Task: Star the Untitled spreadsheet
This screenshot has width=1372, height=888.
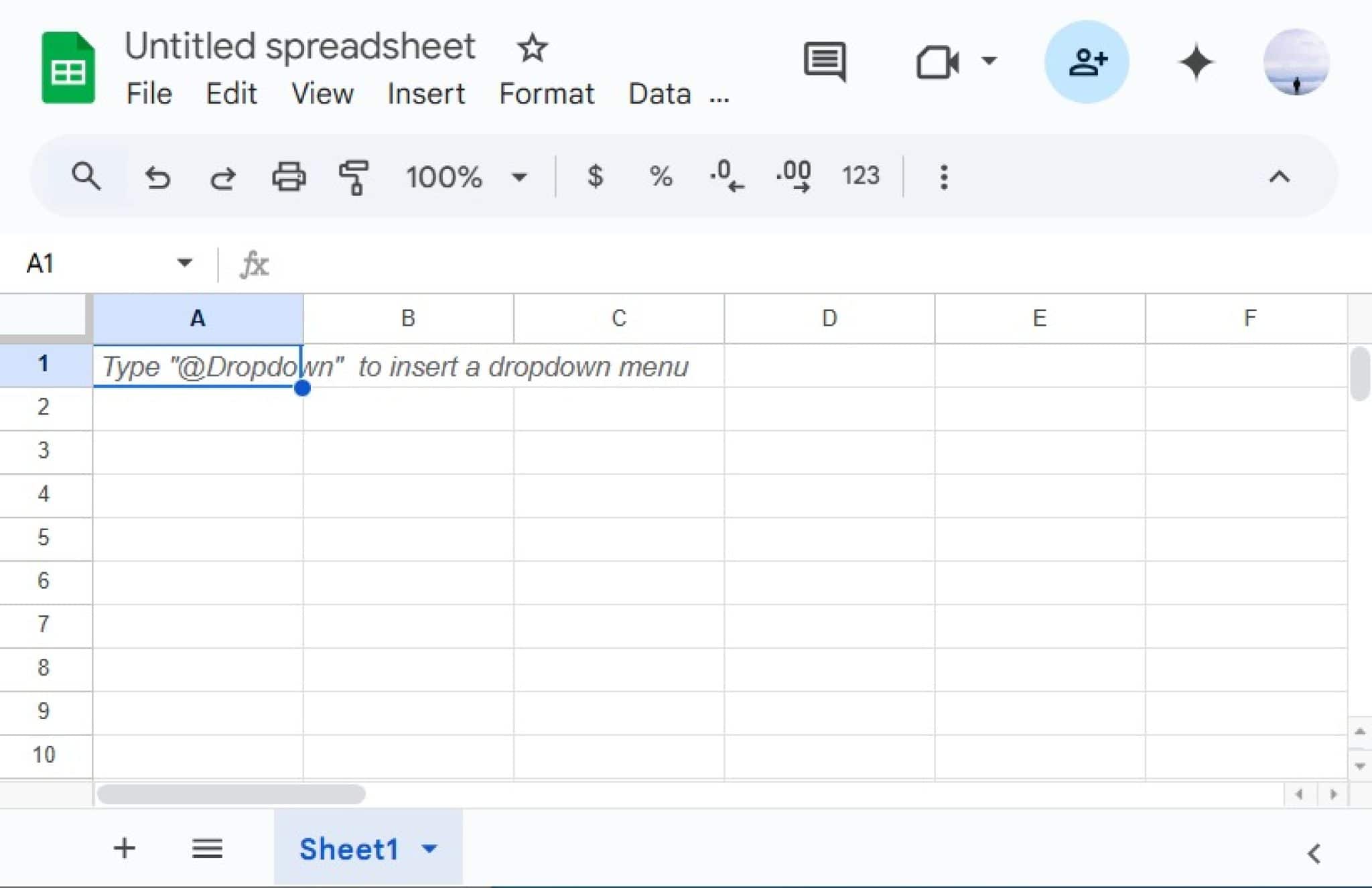Action: [x=531, y=47]
